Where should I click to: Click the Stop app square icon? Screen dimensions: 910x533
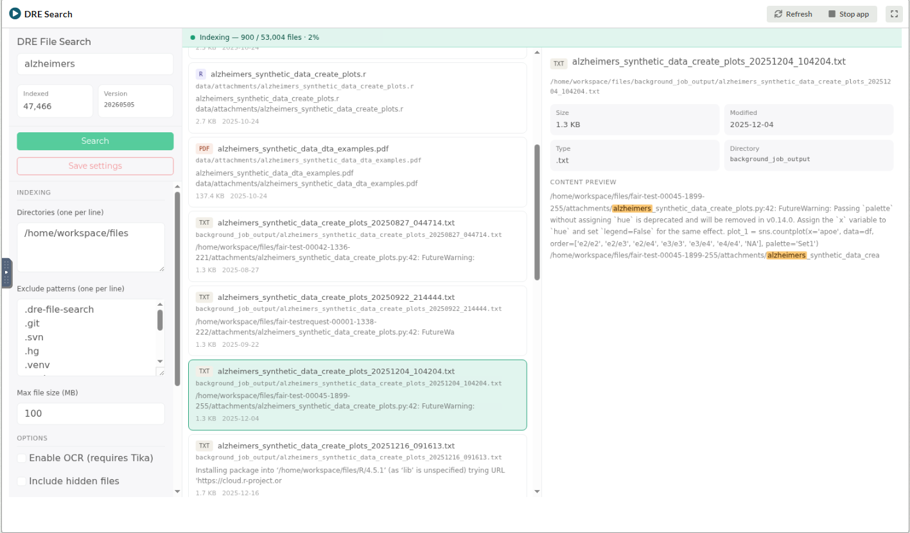click(832, 14)
